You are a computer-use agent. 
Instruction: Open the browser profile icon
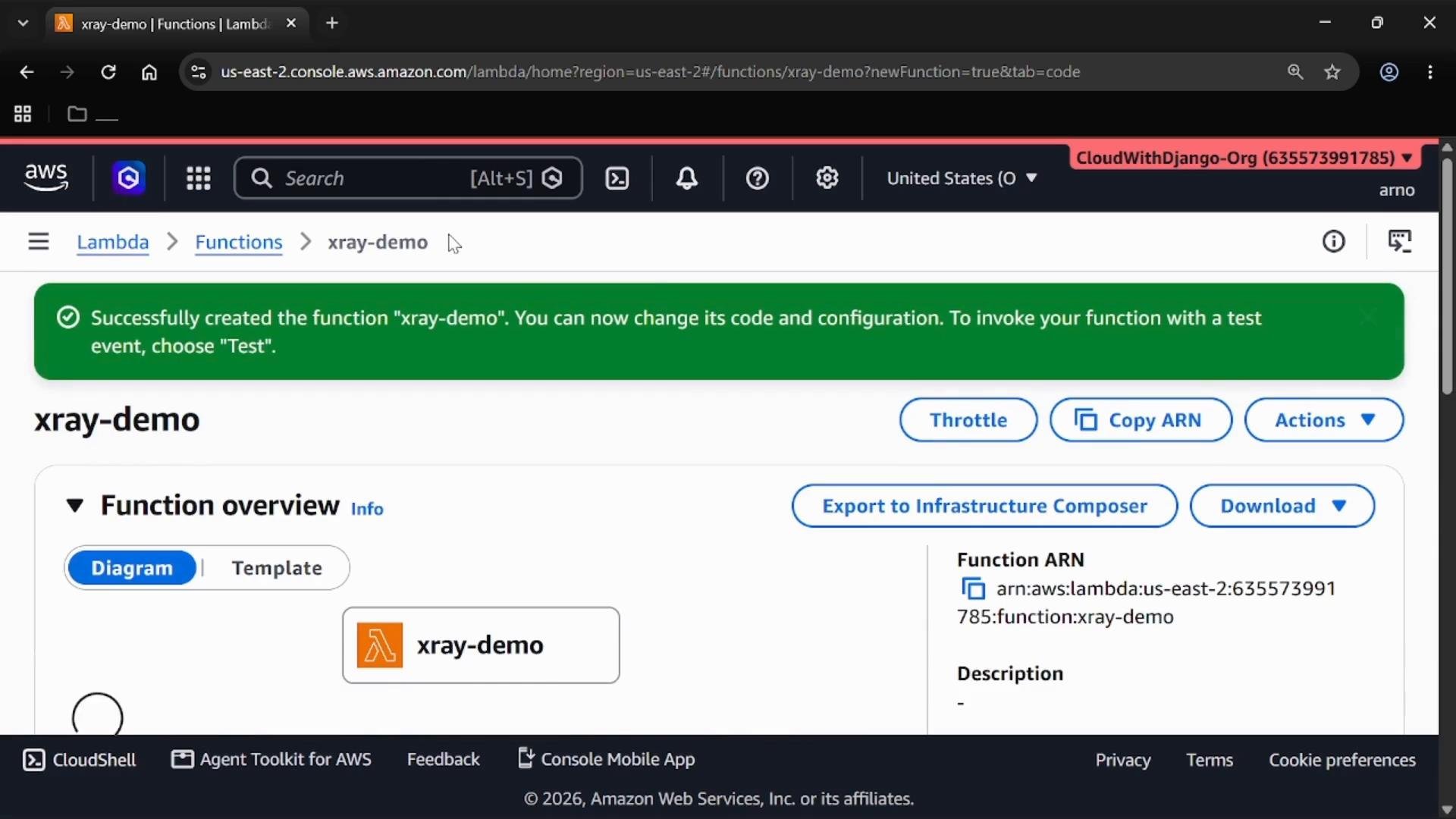pos(1389,72)
